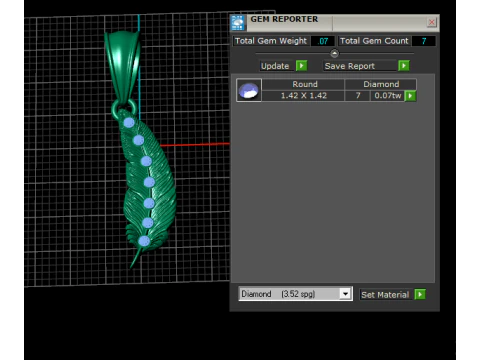
Task: Click the GEM REPORTER title text
Action: (284, 19)
